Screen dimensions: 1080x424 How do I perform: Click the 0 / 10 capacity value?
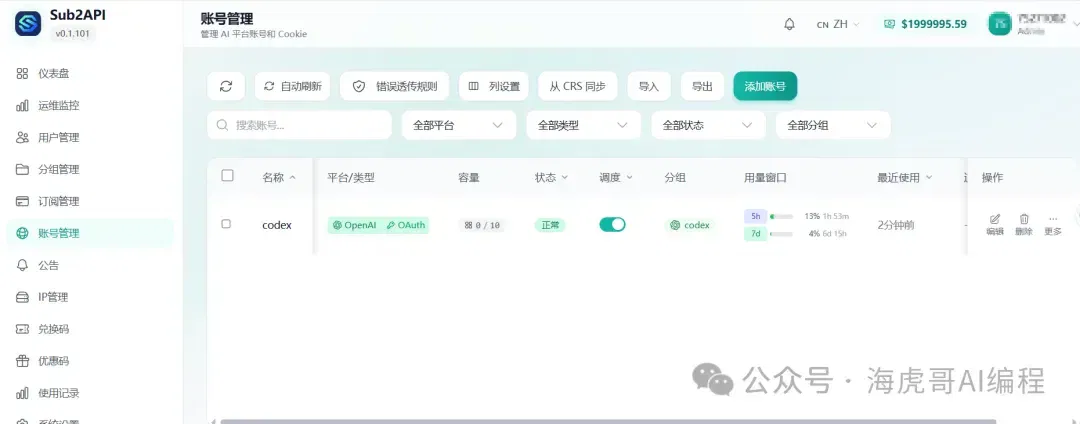tap(482, 224)
